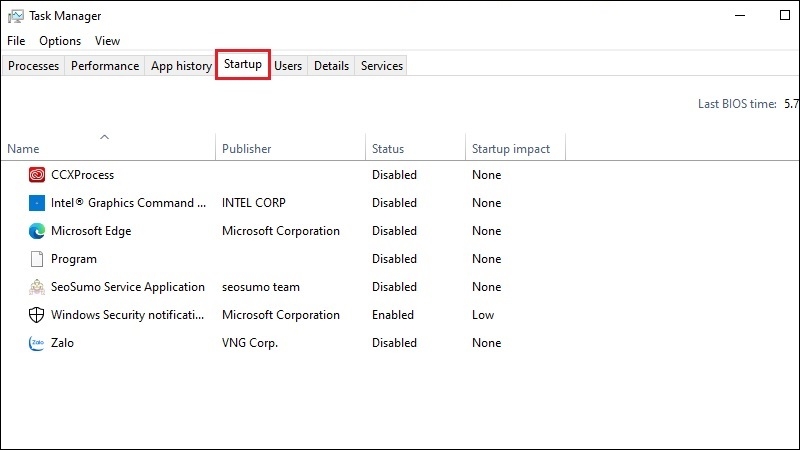The image size is (800, 450).
Task: Select the SeoSumo Service Application name
Action: pyautogui.click(x=128, y=287)
